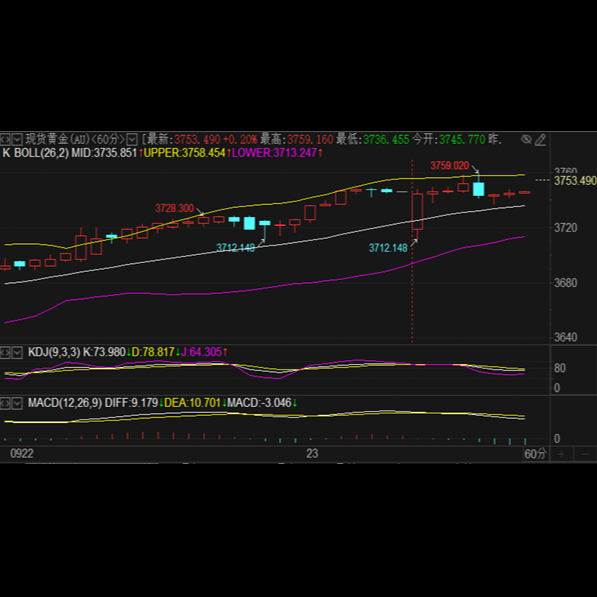Open the MACD indicator dropdown arrow

[x=17, y=403]
